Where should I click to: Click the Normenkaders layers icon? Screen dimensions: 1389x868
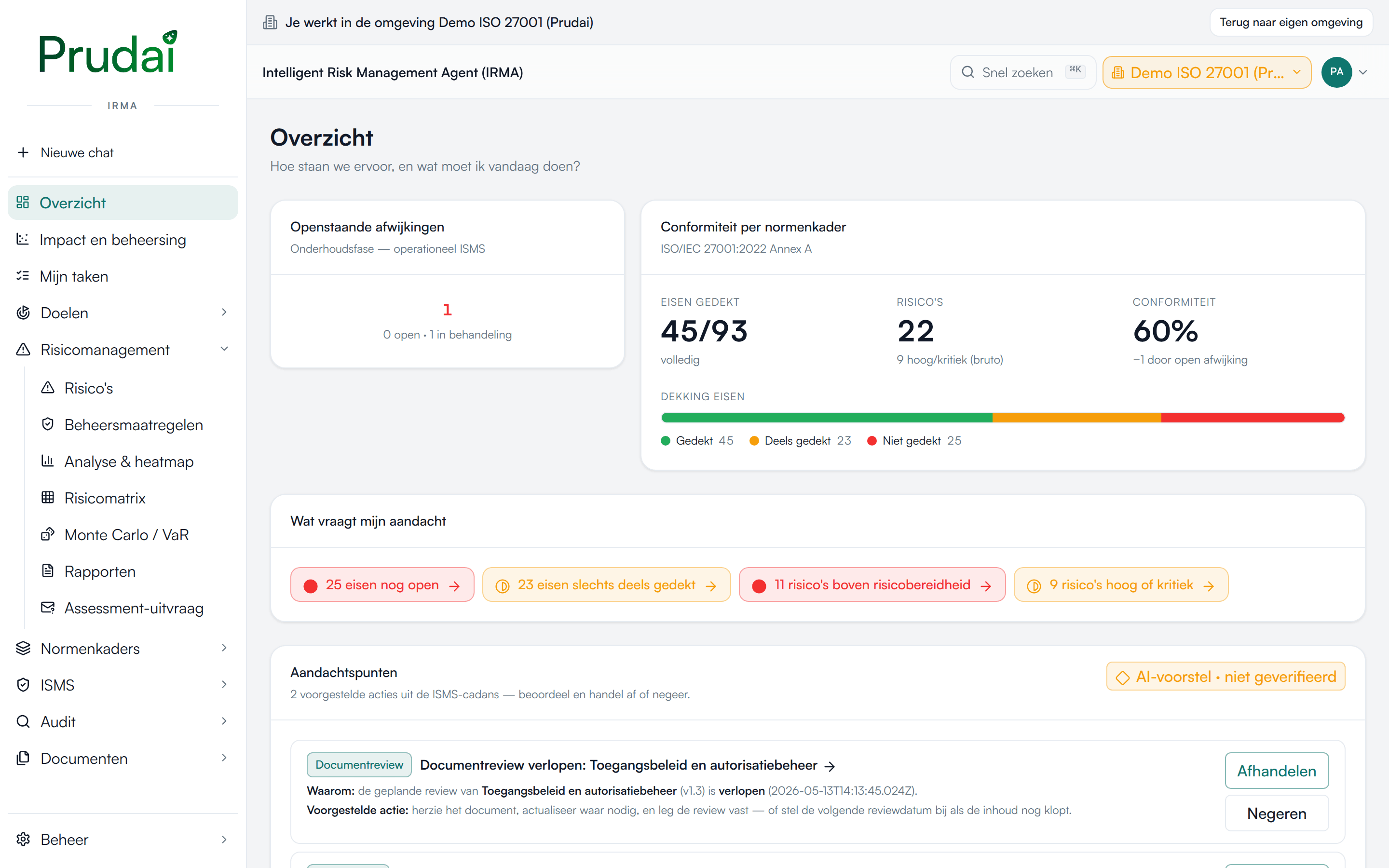pos(23,648)
